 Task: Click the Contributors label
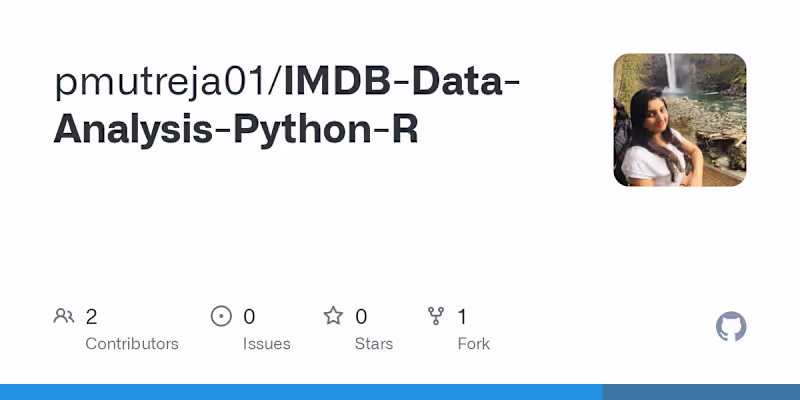(x=132, y=344)
